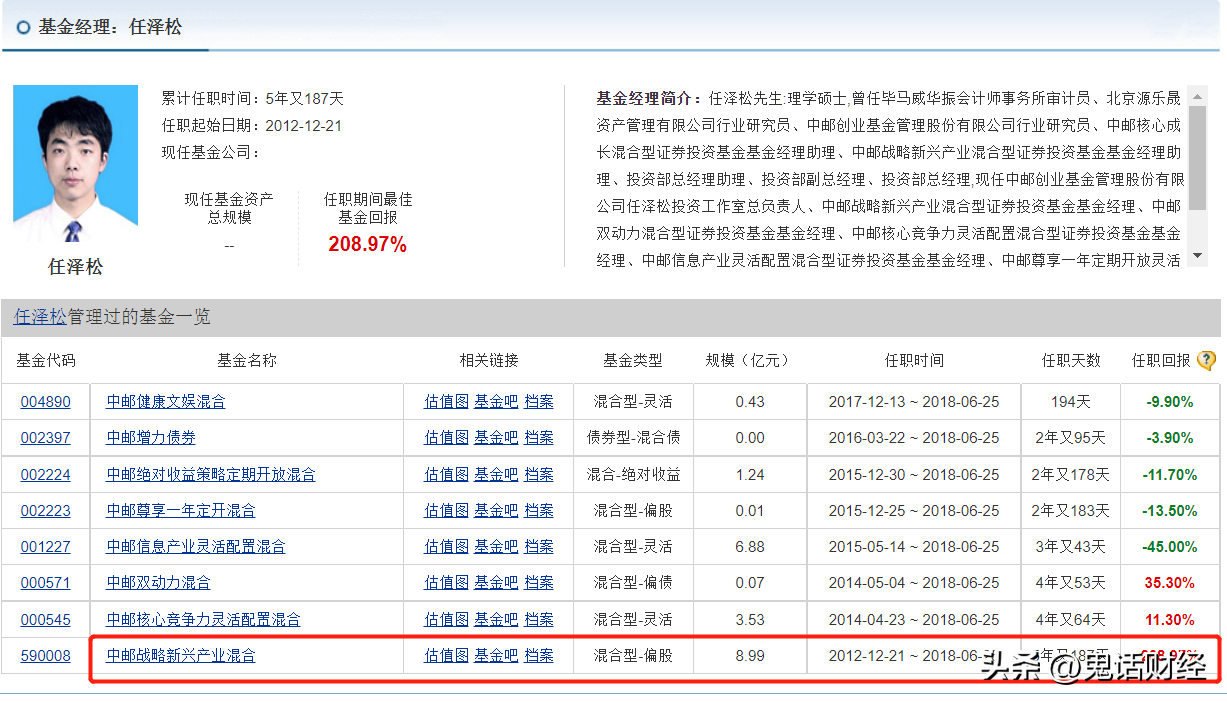Screen dimensions: 1227x703
Task: Click the 208.97% best return figure
Action: tap(367, 245)
